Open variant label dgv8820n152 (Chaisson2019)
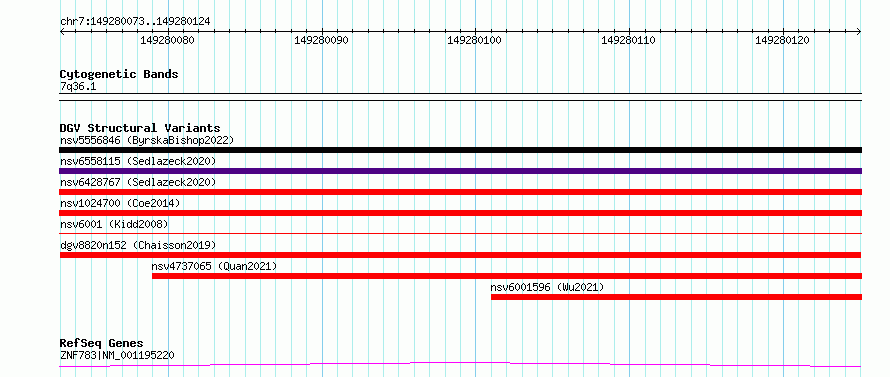 click(x=138, y=245)
